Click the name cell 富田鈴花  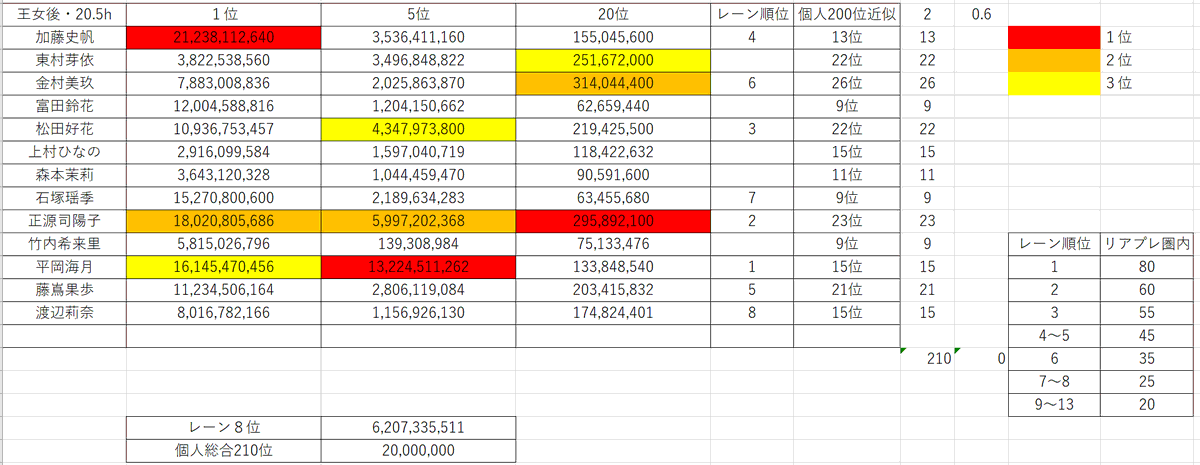click(65, 106)
